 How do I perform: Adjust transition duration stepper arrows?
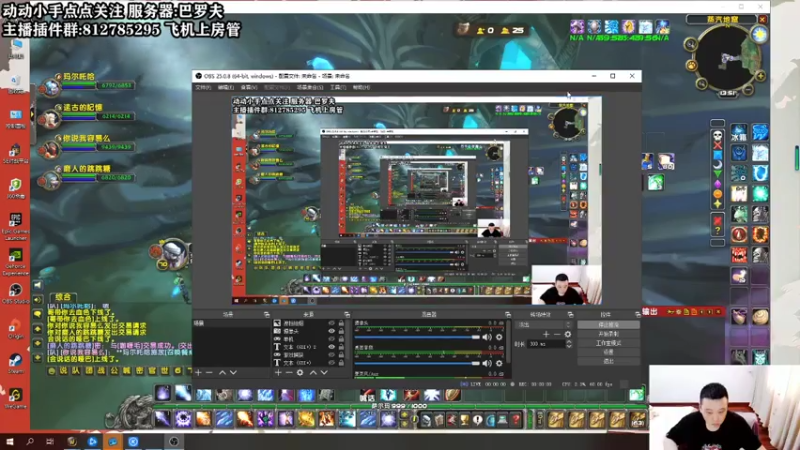(x=569, y=344)
